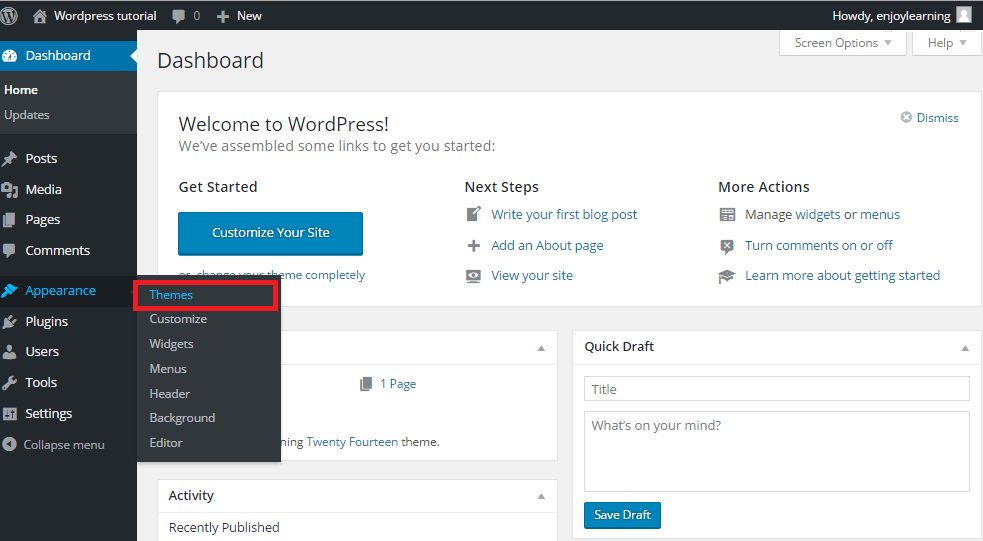983x541 pixels.
Task: Click the Appearance paintbrush icon
Action: (9, 291)
